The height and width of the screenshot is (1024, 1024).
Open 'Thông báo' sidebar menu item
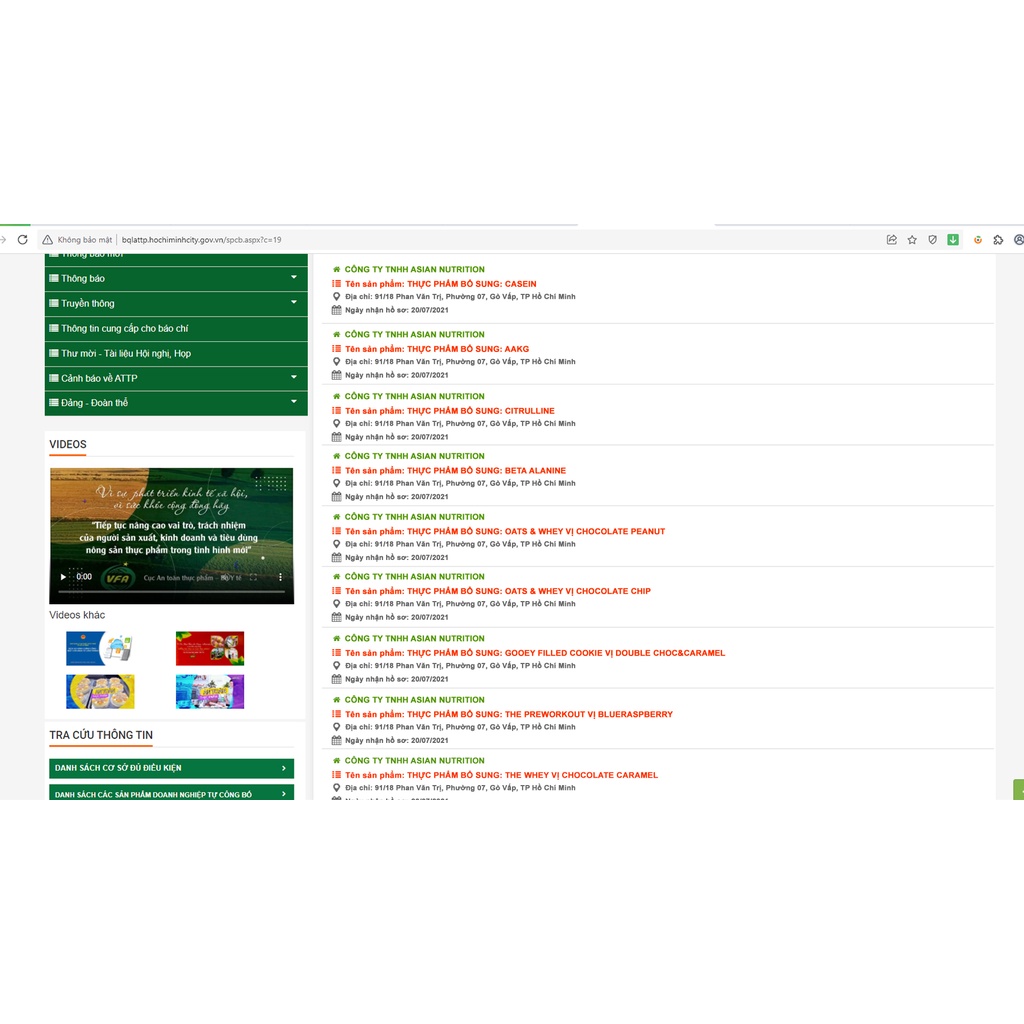coord(176,278)
